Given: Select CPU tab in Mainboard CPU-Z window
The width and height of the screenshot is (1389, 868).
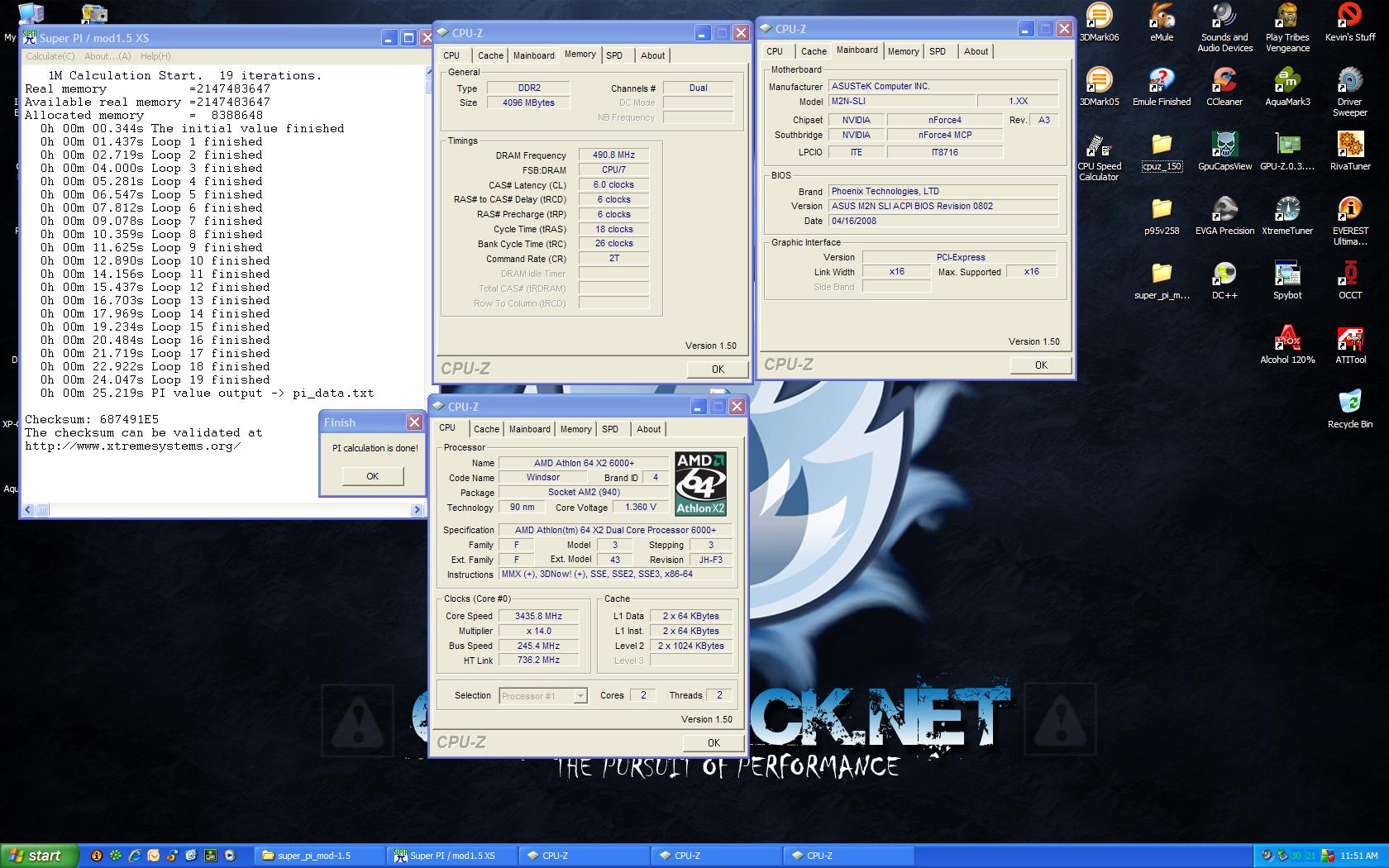Looking at the screenshot, I should 775,51.
